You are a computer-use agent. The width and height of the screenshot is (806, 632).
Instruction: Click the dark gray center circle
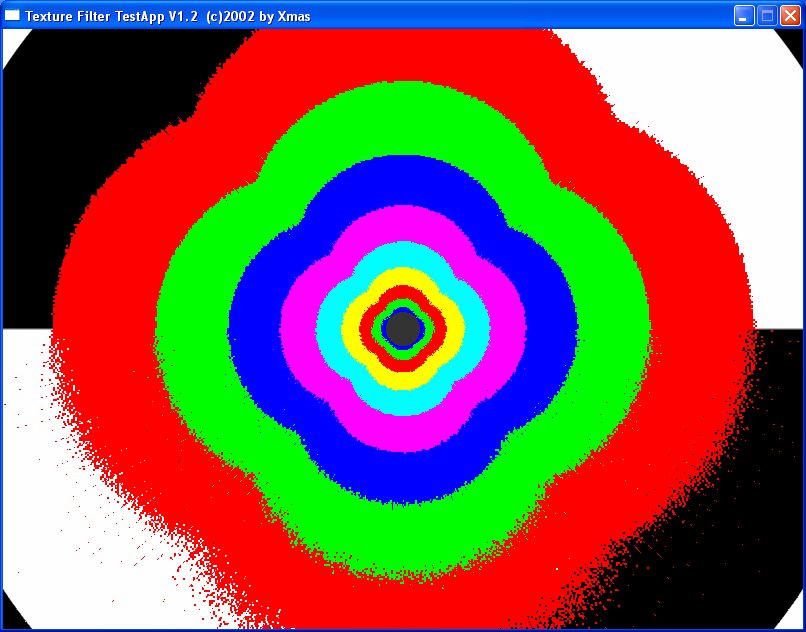[404, 329]
